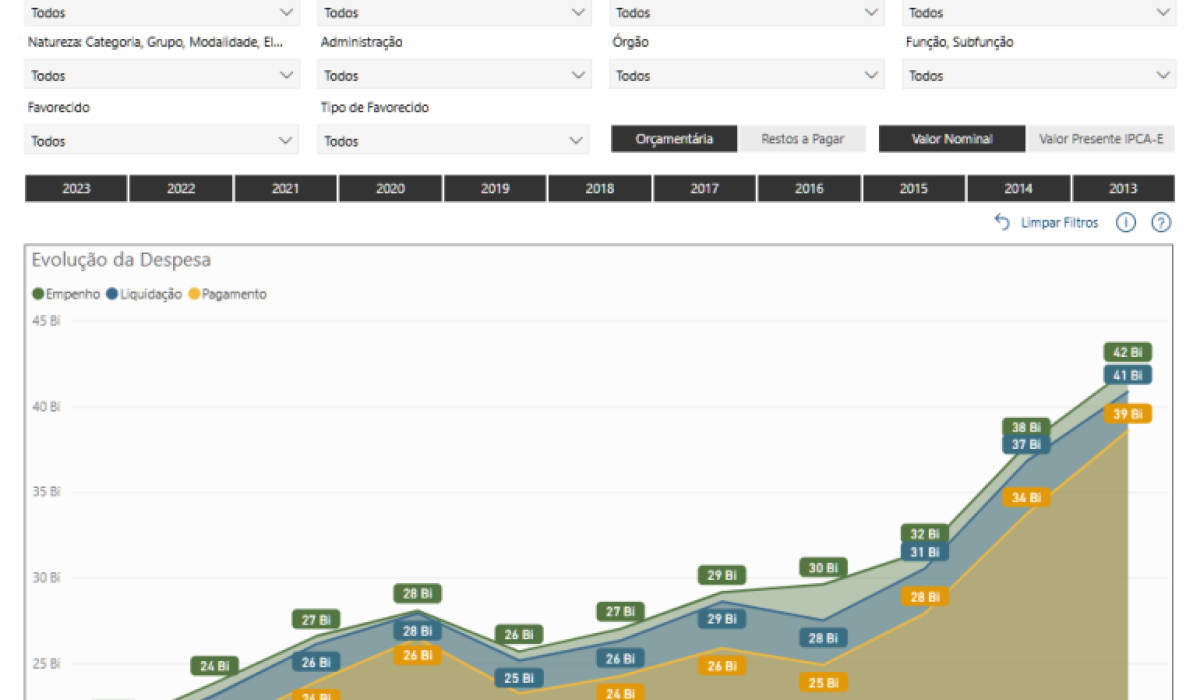Switch to Valor Presente IPCA-E
The image size is (1200, 700).
(x=1101, y=139)
